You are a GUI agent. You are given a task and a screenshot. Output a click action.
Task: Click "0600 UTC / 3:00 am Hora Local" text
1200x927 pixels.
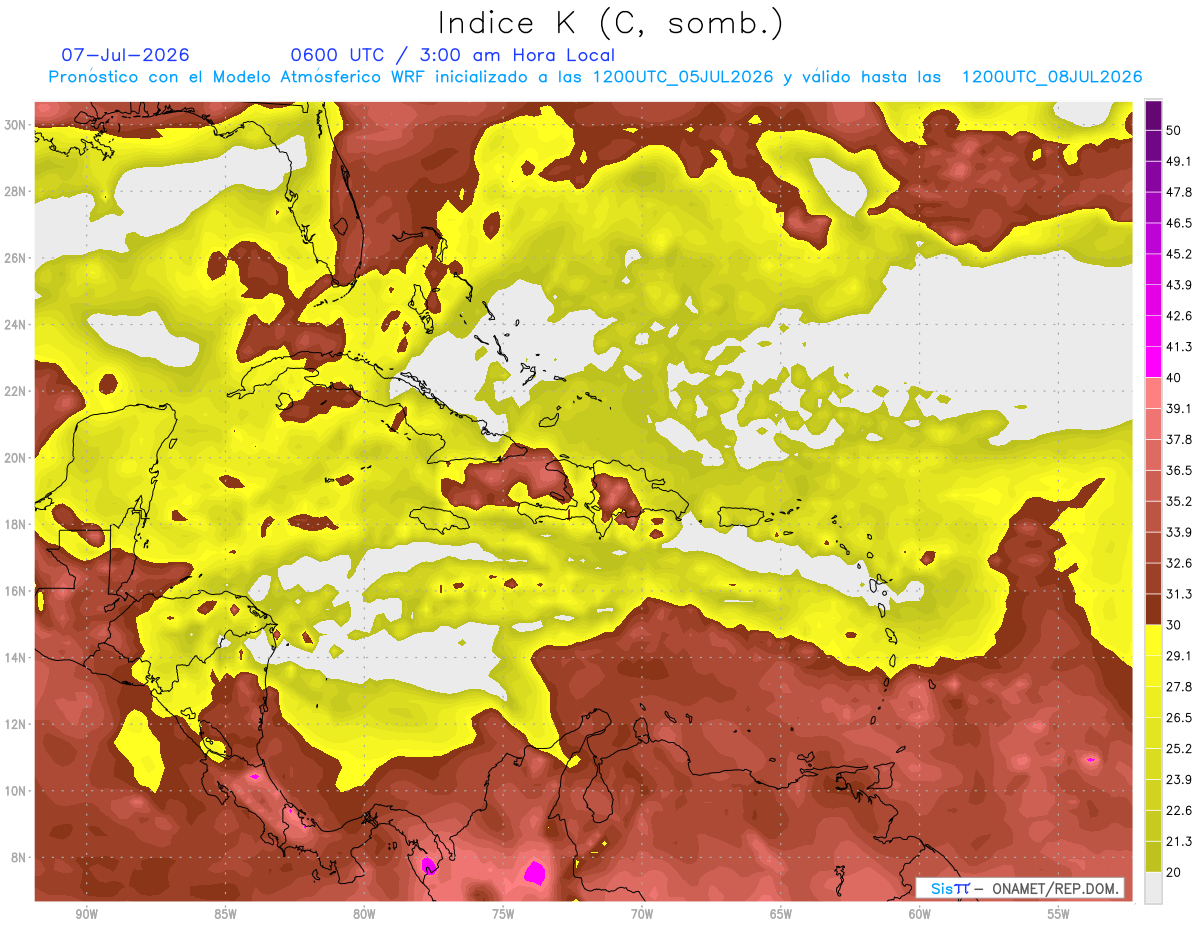tap(453, 55)
